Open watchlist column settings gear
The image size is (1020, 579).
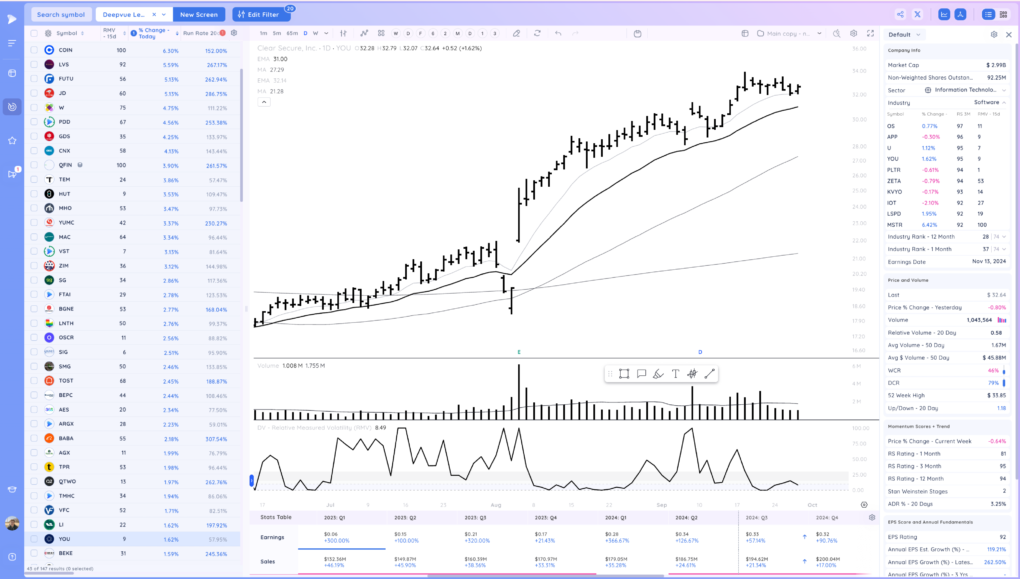[234, 33]
